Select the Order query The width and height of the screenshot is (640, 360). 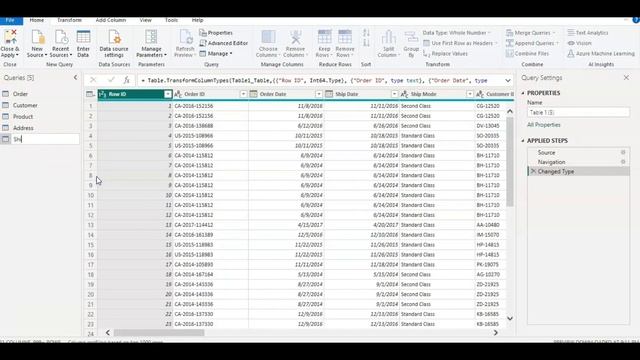tap(40, 94)
